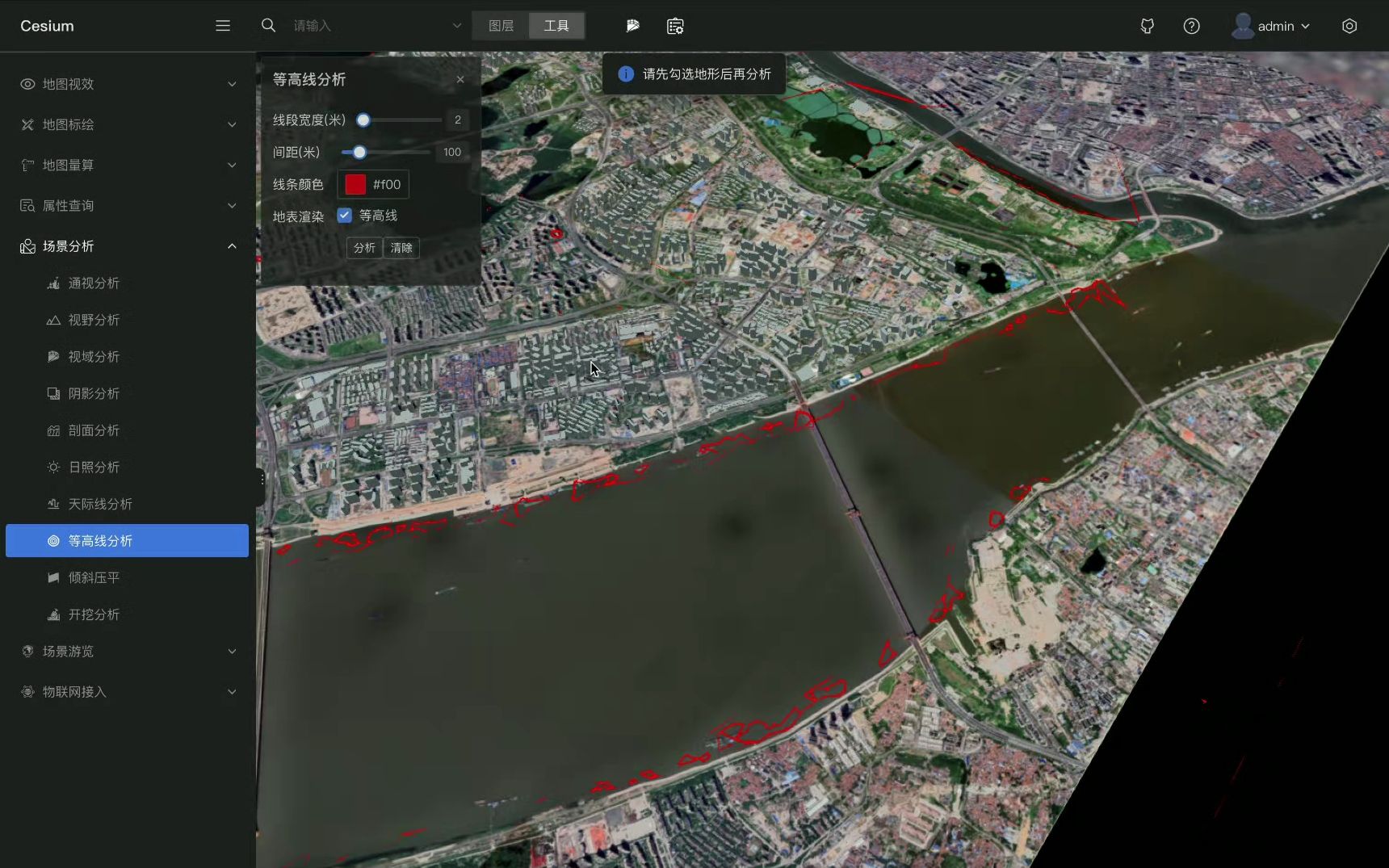
Task: Click the Cesium logo title
Action: point(47,26)
